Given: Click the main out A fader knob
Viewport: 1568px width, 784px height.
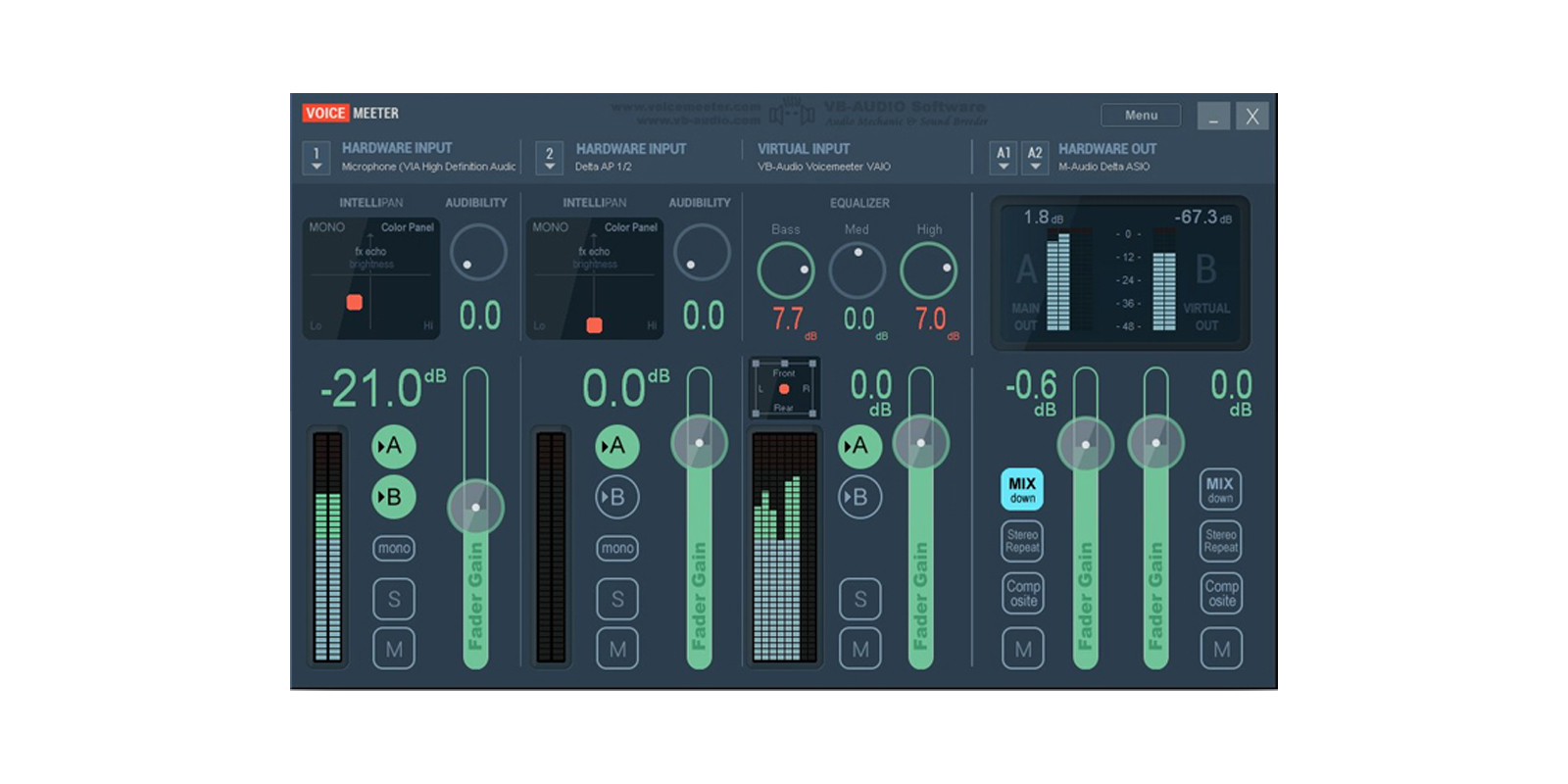Looking at the screenshot, I should [1086, 443].
